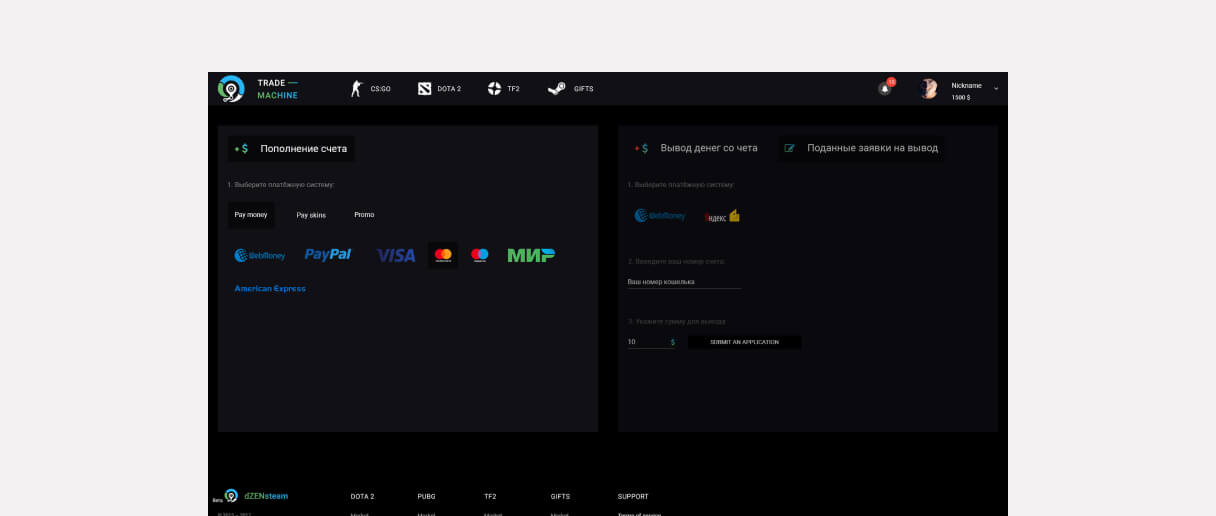Select WebMoney in the withdrawal panel
The width and height of the screenshot is (1216, 516).
[660, 215]
